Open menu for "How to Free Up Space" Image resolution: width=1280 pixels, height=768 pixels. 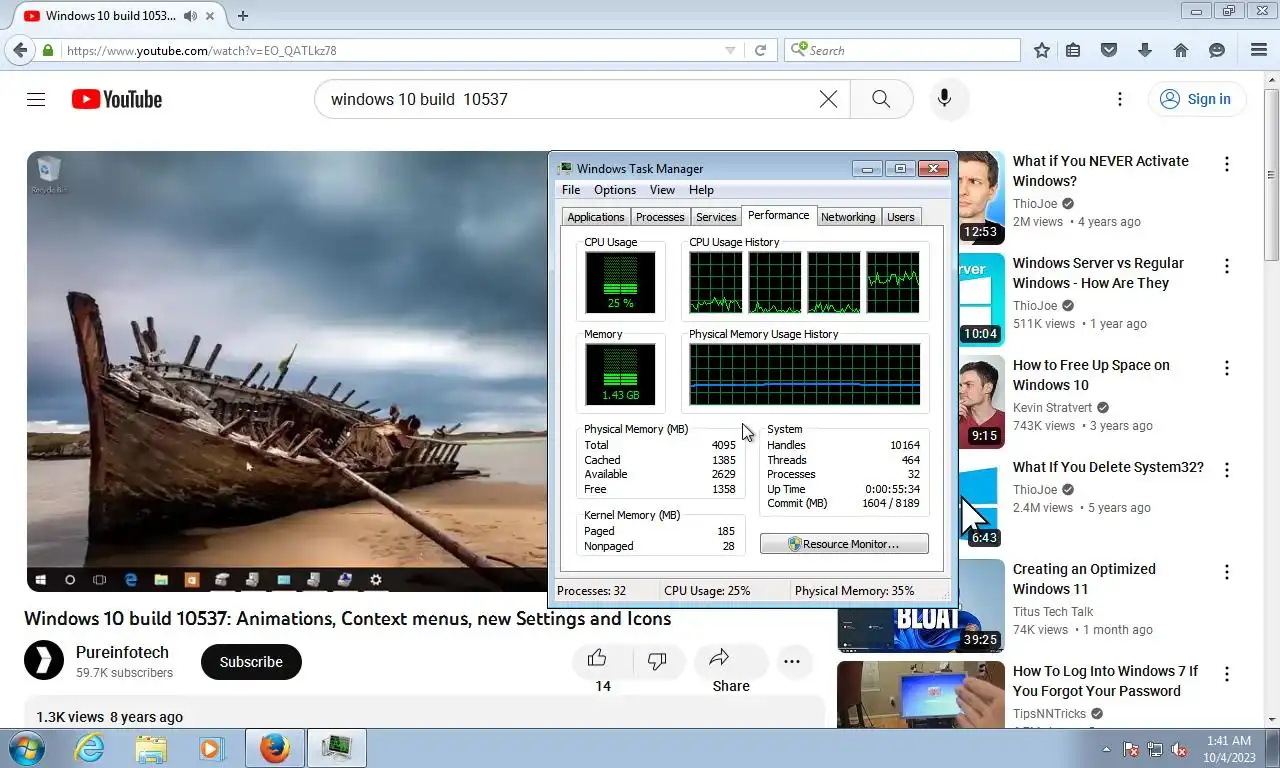tap(1227, 368)
